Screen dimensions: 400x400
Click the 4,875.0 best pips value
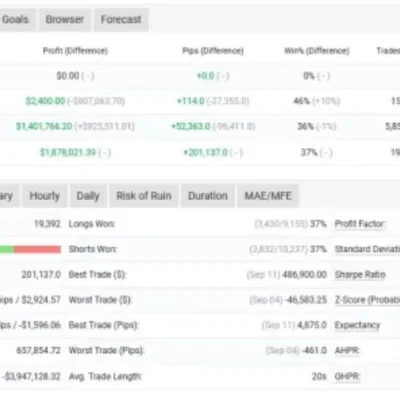click(x=312, y=325)
